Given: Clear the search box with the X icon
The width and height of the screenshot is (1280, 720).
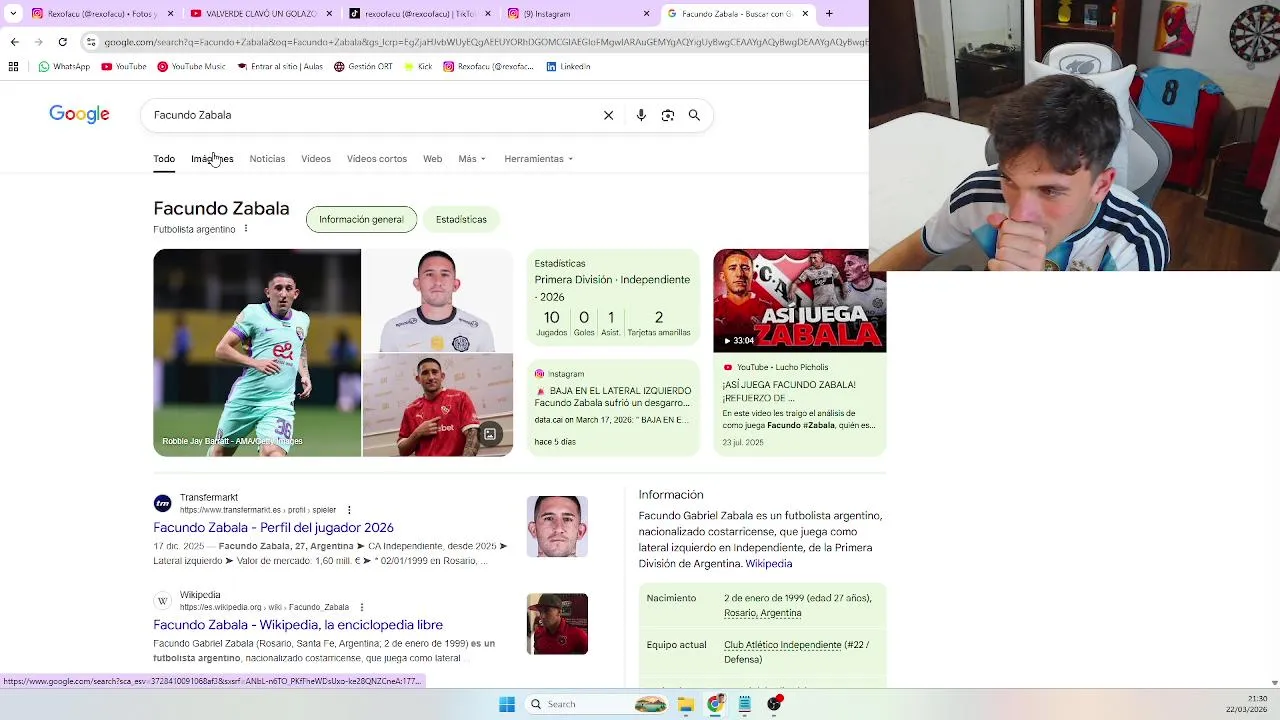Looking at the screenshot, I should coord(608,115).
